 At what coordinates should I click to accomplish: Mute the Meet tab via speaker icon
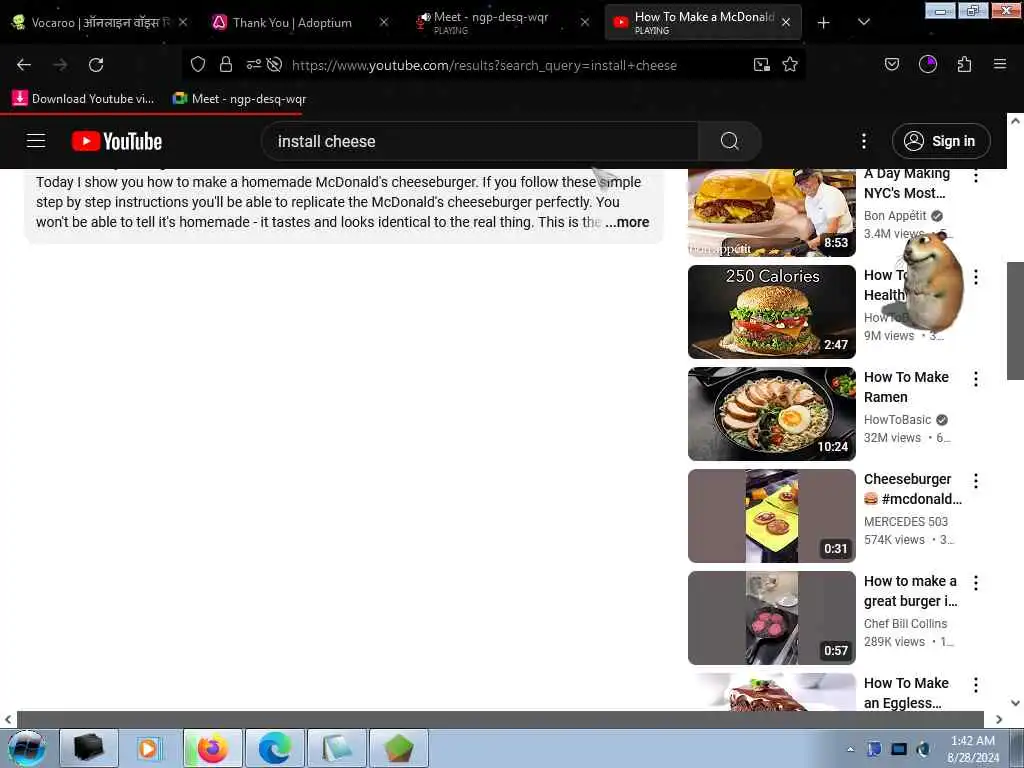tap(424, 18)
